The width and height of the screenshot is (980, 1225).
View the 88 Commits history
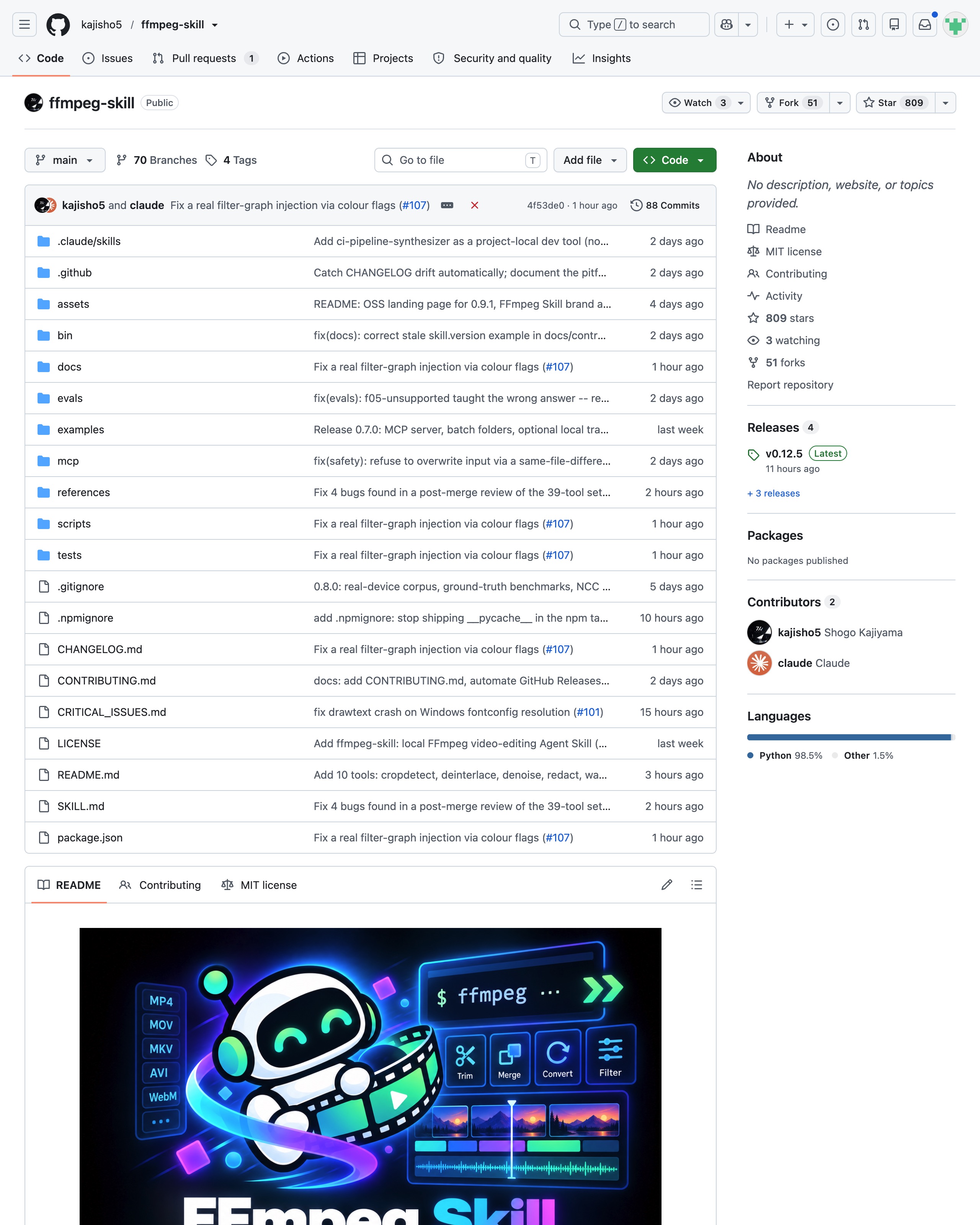coord(665,206)
